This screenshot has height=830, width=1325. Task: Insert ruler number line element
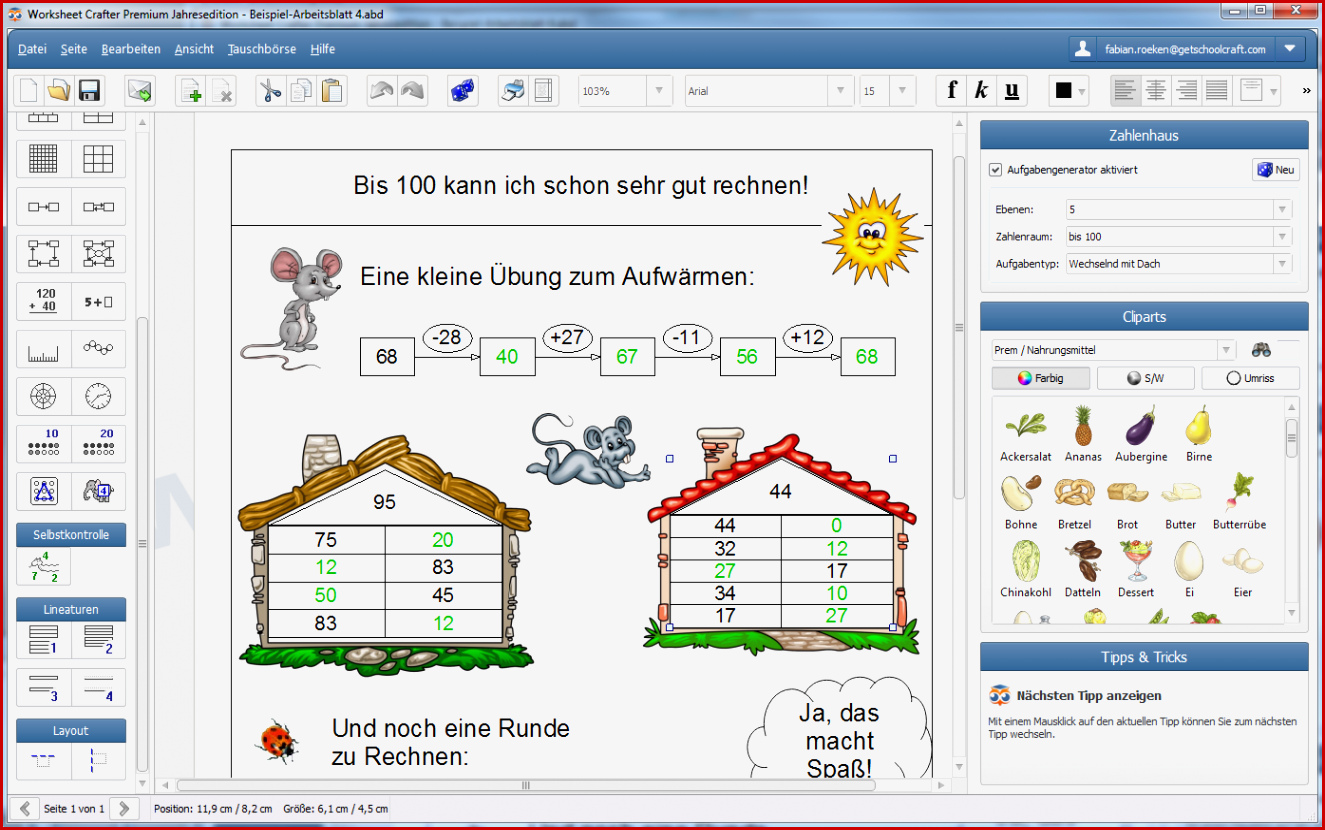43,349
